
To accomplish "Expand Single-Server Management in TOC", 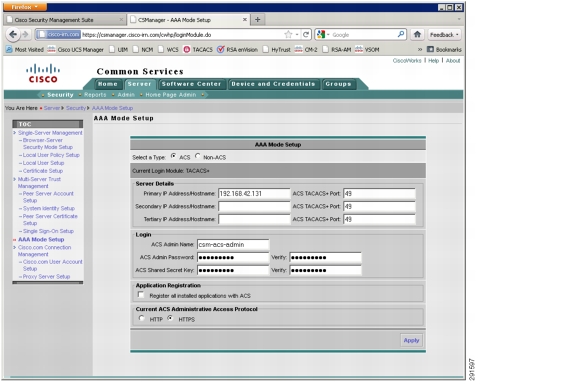I will 50,133.
